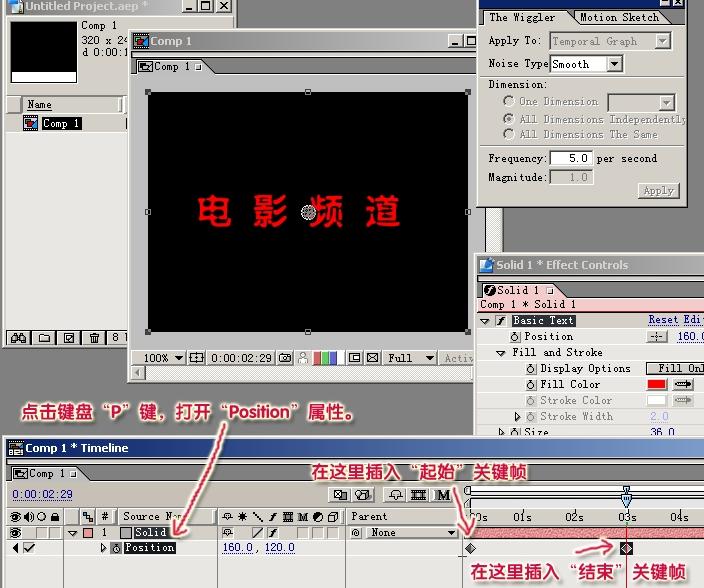
Task: Click the trash delete icon in Project window
Action: tap(94, 338)
